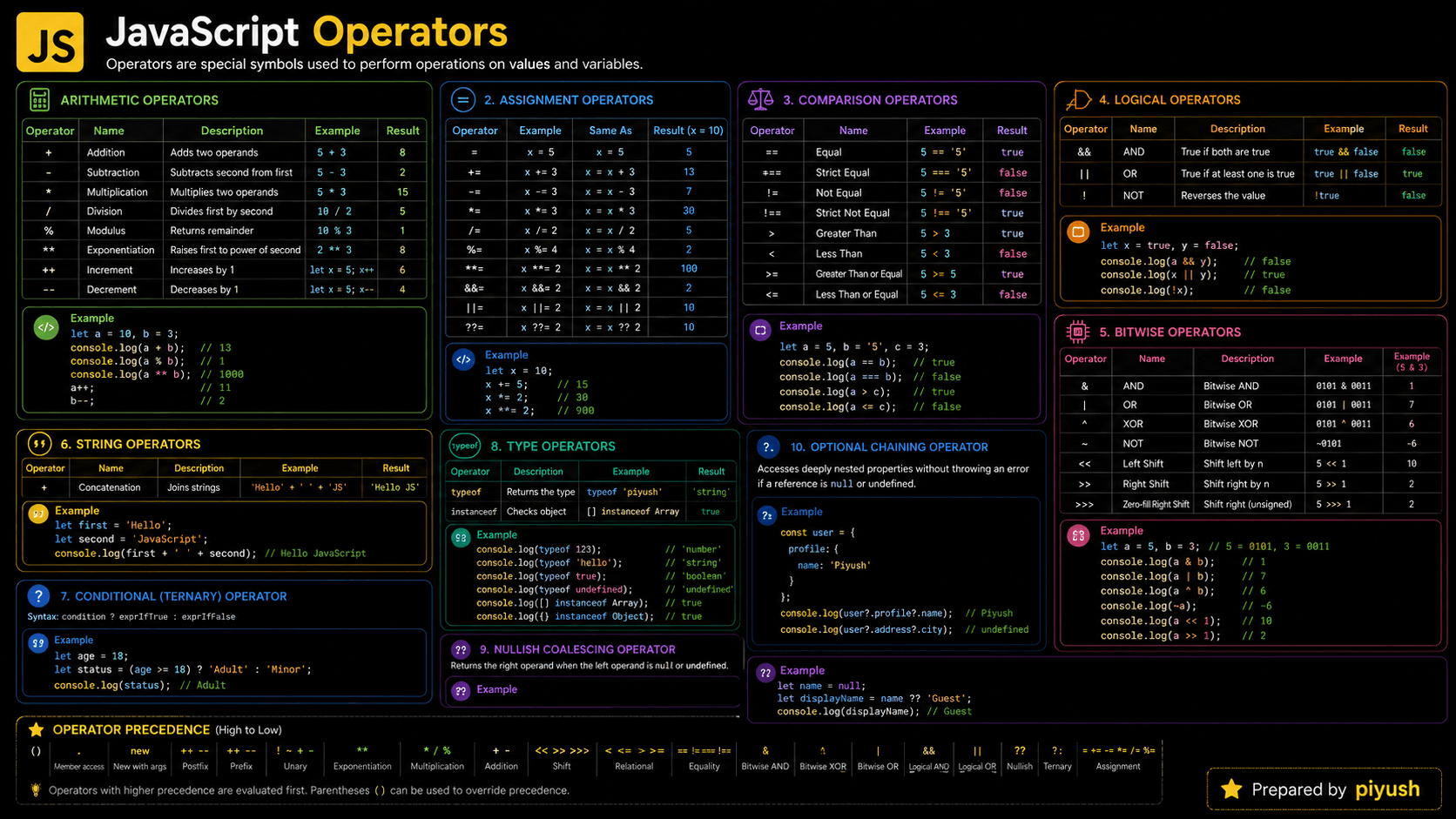Viewport: 1456px width, 819px height.
Task: Click the typeof badge beside Type Operators
Action: pyautogui.click(x=465, y=446)
